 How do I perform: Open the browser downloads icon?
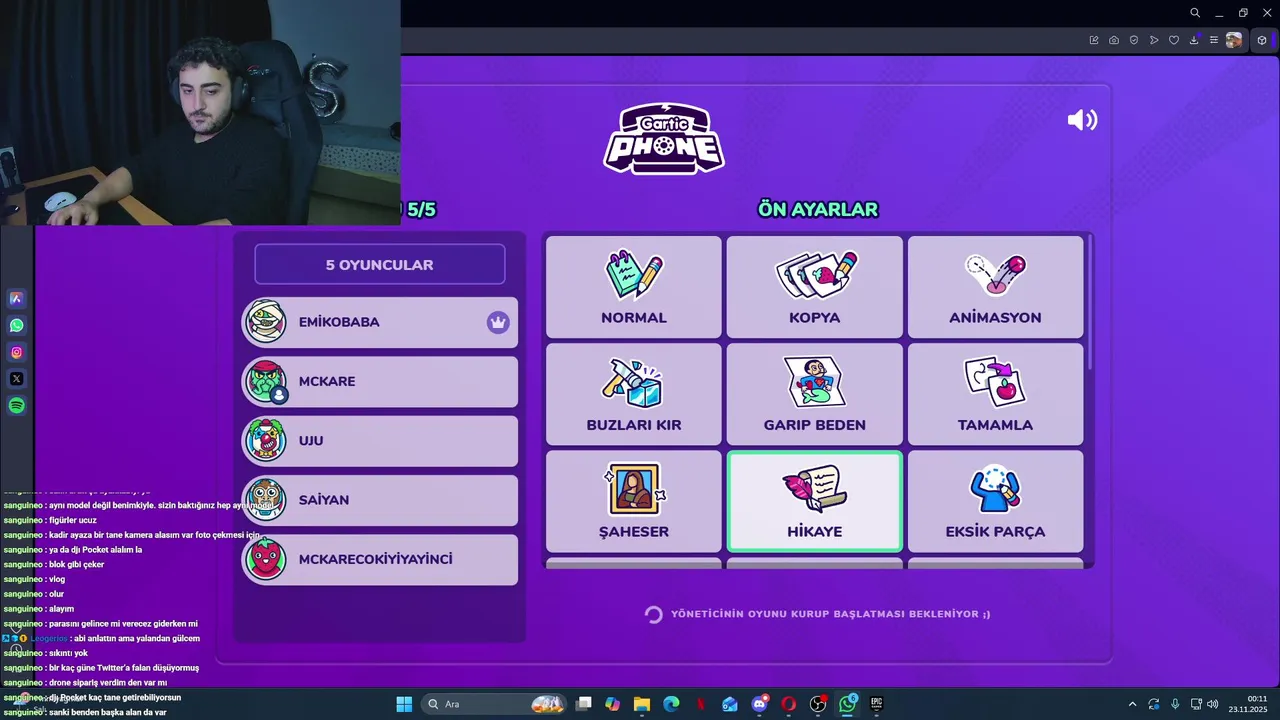1194,40
